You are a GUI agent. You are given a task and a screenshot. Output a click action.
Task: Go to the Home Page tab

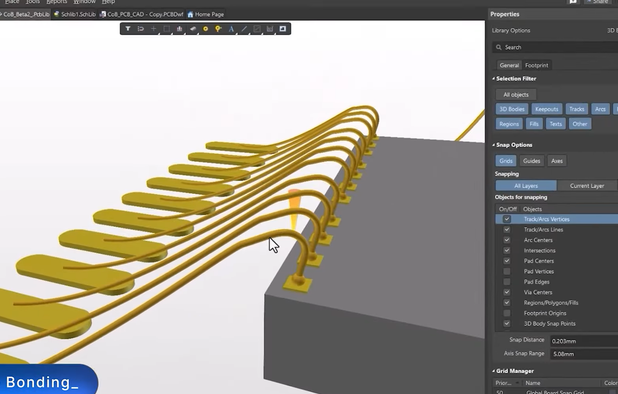(x=206, y=14)
